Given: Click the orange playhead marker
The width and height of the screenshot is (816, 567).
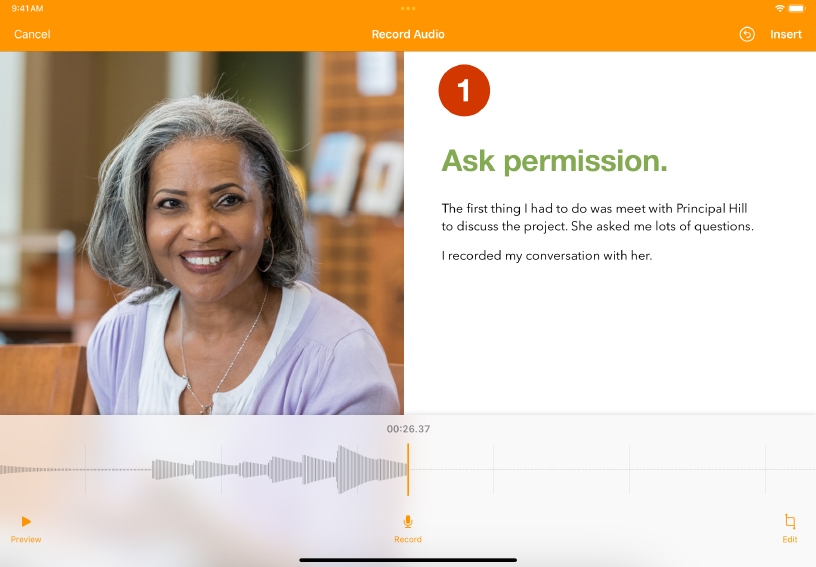Looking at the screenshot, I should coord(408,470).
